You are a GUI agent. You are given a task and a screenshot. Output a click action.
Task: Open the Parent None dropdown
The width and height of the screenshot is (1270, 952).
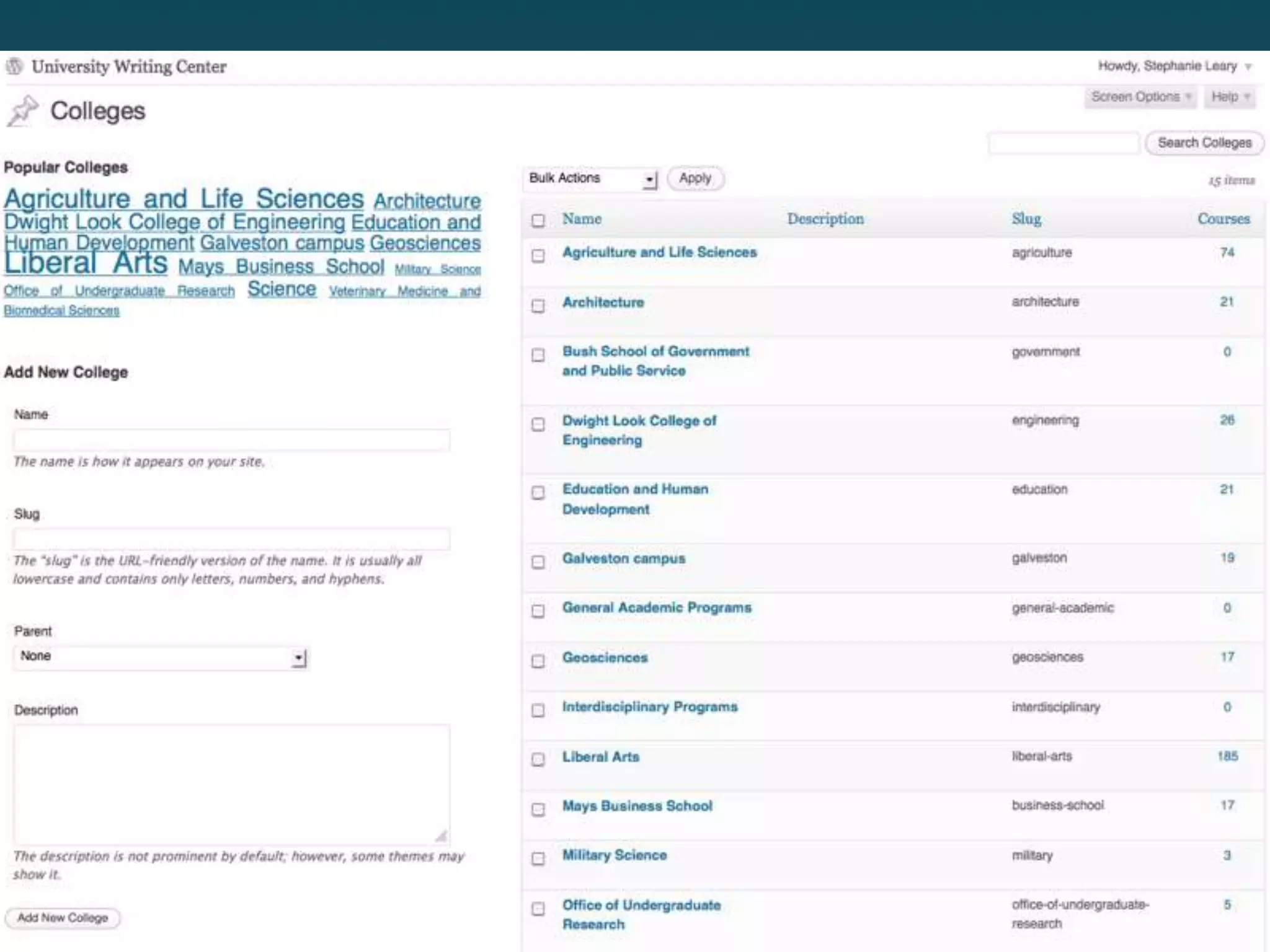[160, 657]
